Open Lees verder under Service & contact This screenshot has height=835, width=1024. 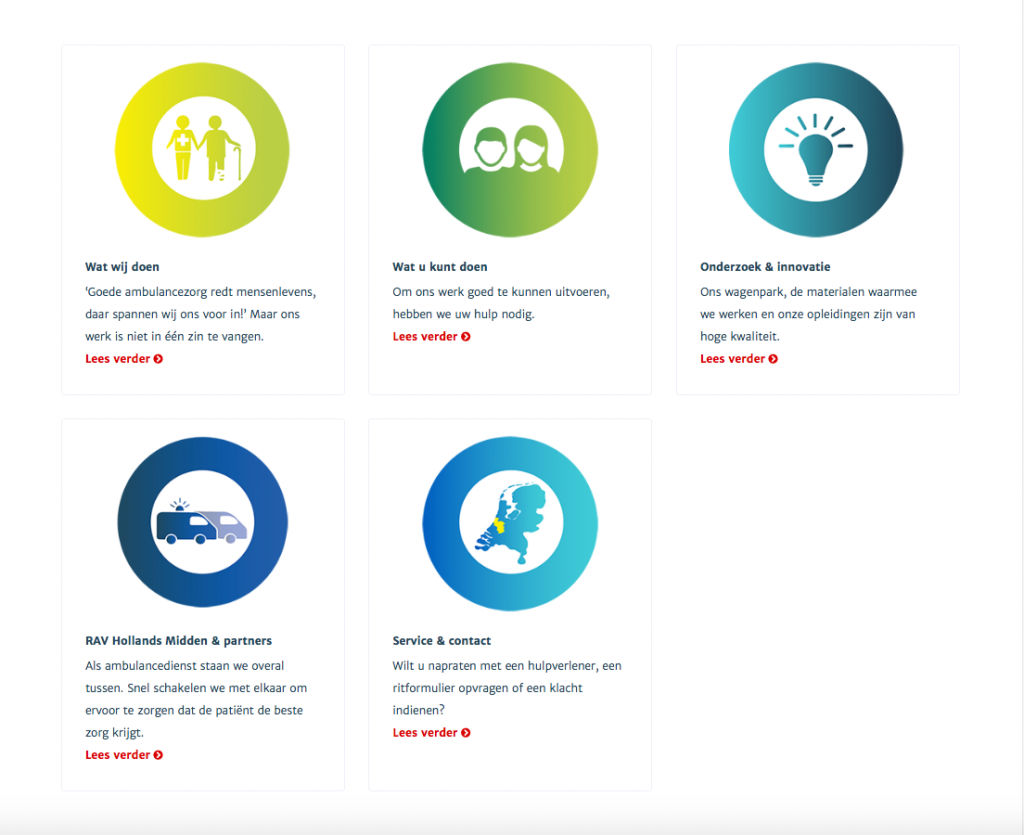(x=432, y=733)
